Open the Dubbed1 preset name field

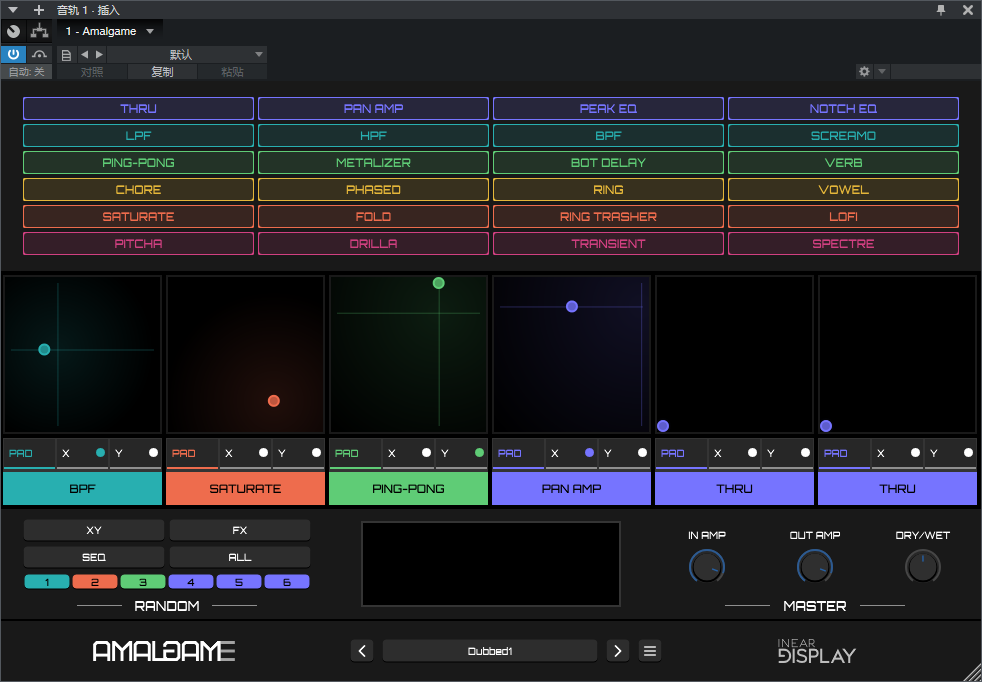point(490,651)
